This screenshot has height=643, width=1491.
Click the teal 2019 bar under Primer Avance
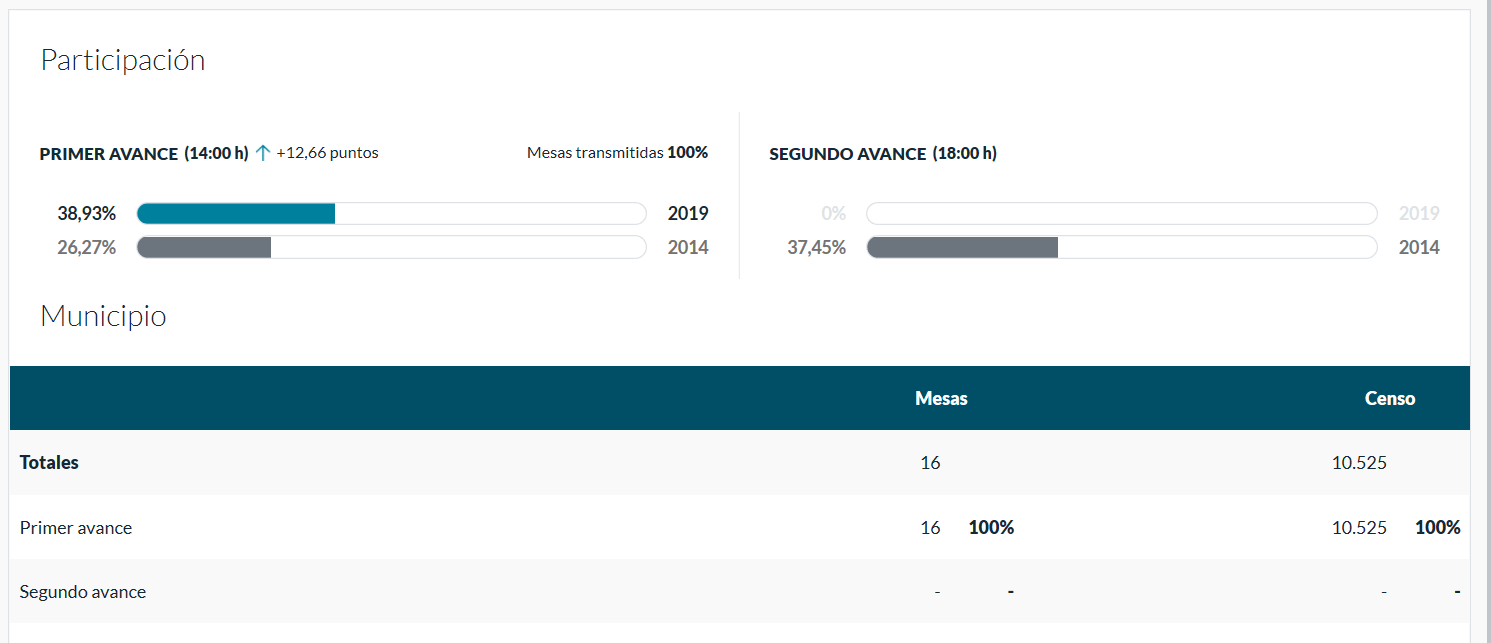pyautogui.click(x=236, y=214)
